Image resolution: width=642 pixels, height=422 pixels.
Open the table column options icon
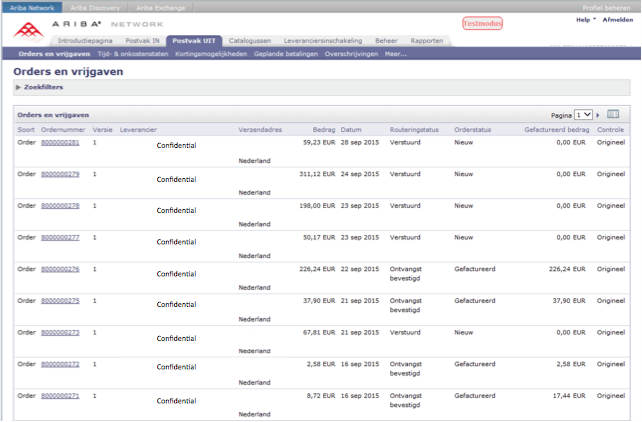click(613, 114)
